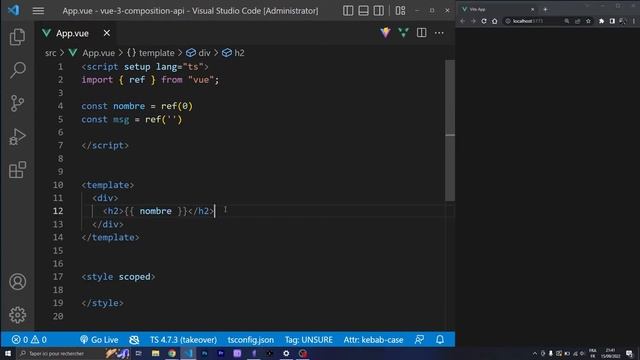
Task: Open Chrome from the taskbar
Action: (172, 353)
